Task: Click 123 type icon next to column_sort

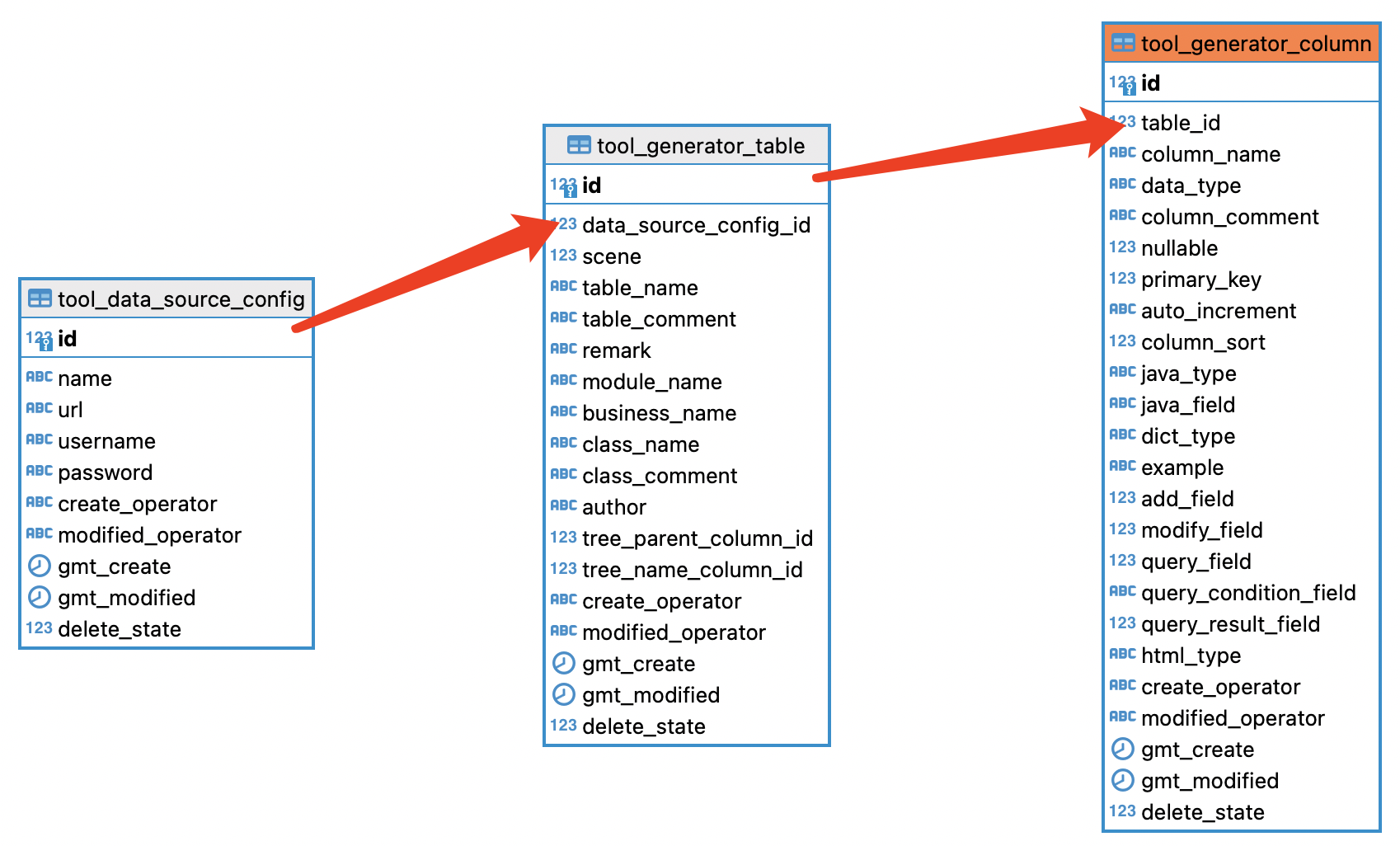Action: 1123,341
